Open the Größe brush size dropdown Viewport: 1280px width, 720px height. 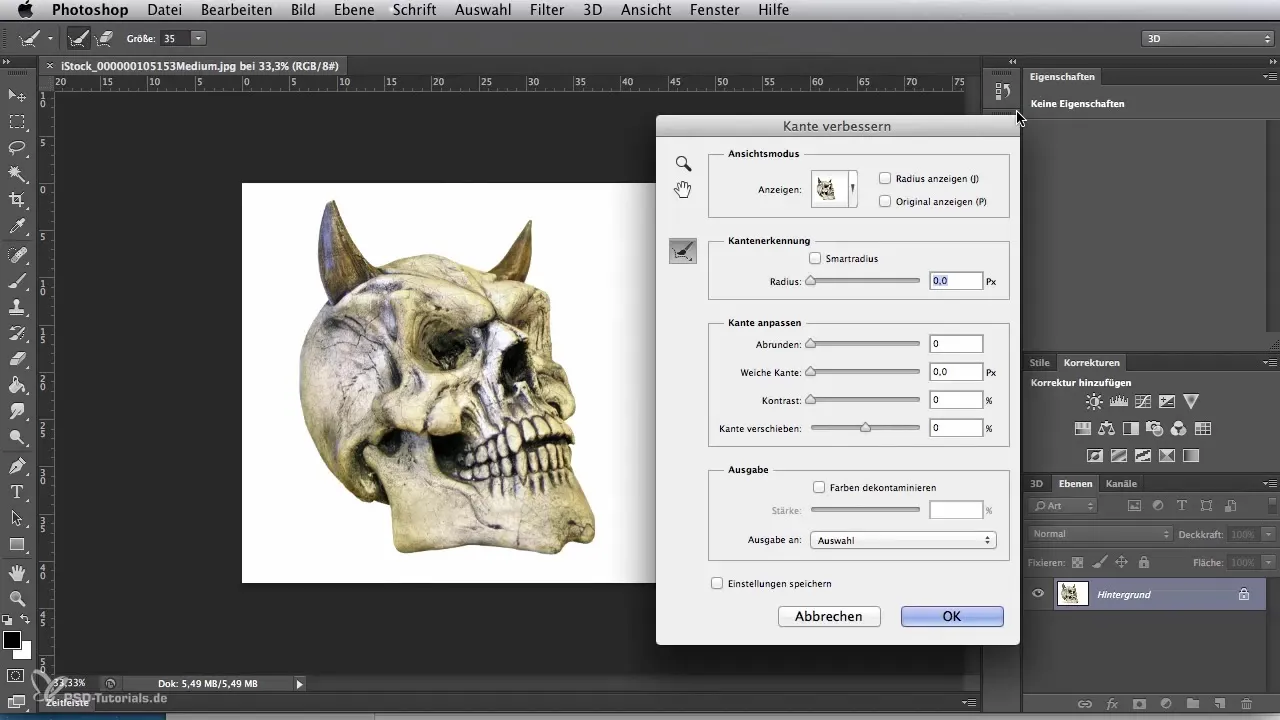(x=198, y=38)
